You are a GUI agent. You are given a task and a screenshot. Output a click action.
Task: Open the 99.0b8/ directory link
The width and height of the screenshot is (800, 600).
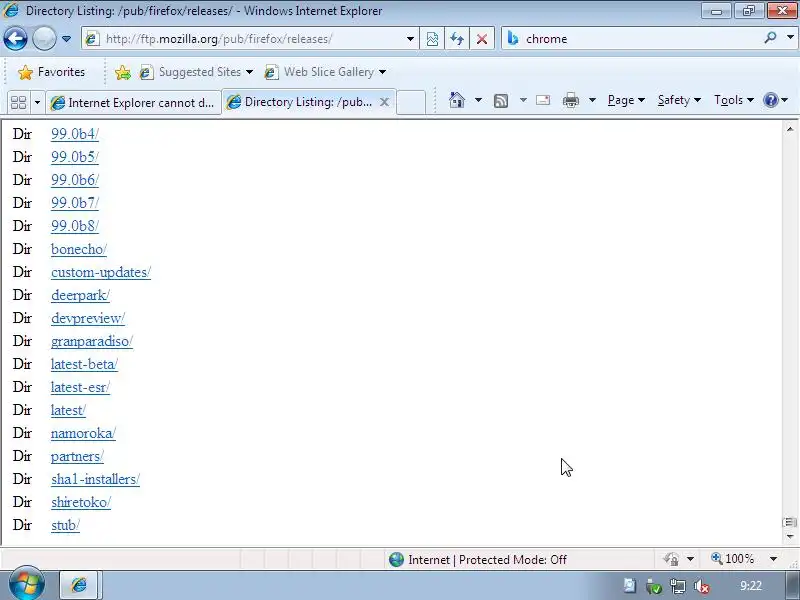[74, 226]
